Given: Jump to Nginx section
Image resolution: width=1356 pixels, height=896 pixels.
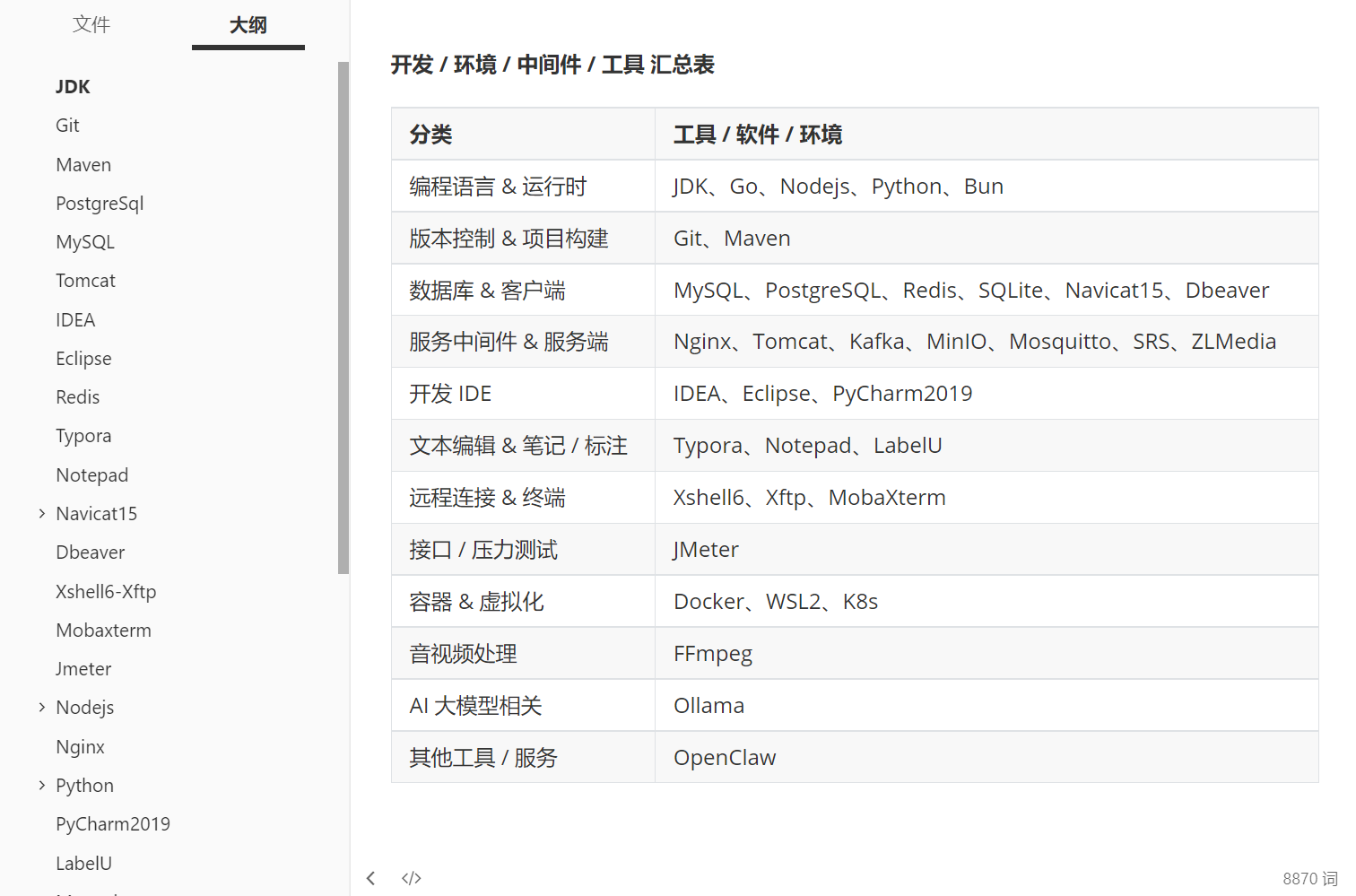Looking at the screenshot, I should pyautogui.click(x=81, y=747).
